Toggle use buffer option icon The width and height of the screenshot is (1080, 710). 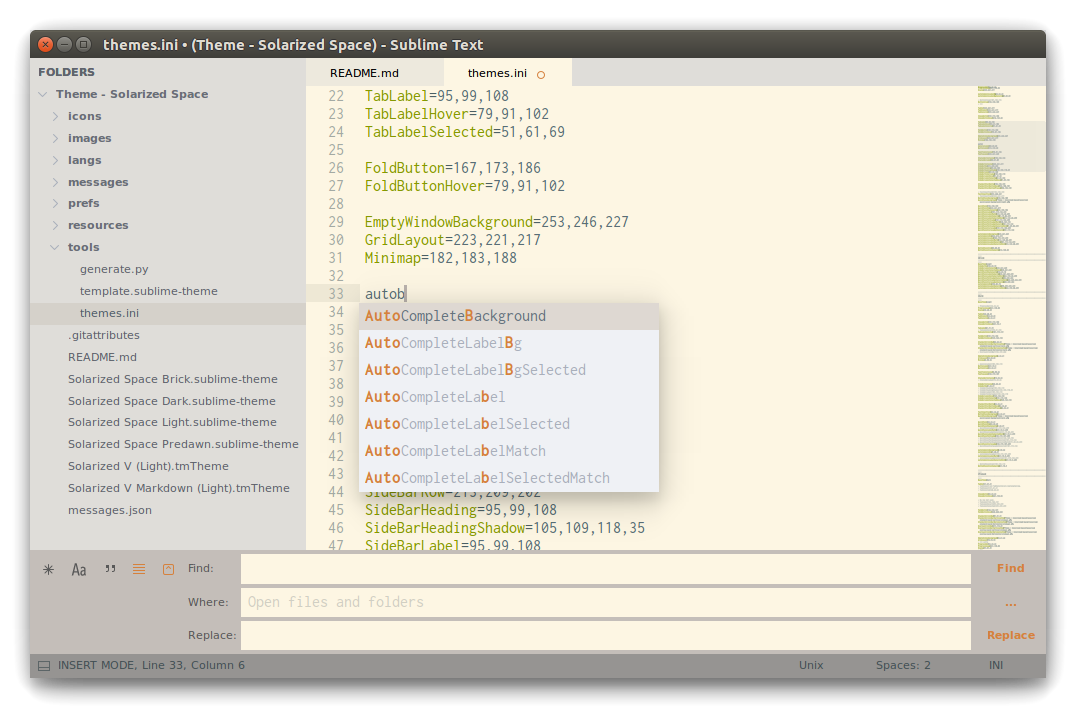point(168,569)
